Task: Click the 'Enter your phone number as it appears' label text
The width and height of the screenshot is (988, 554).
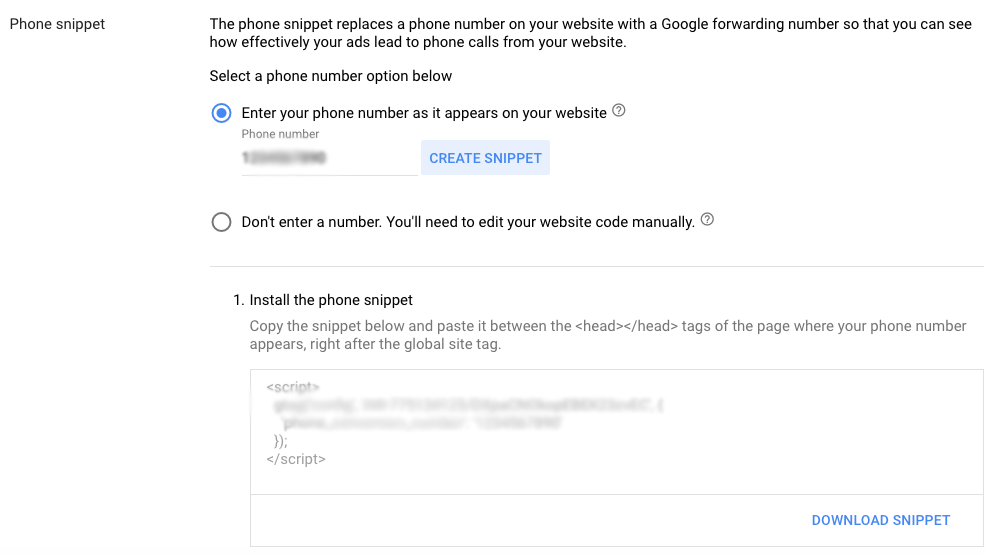Action: click(424, 113)
